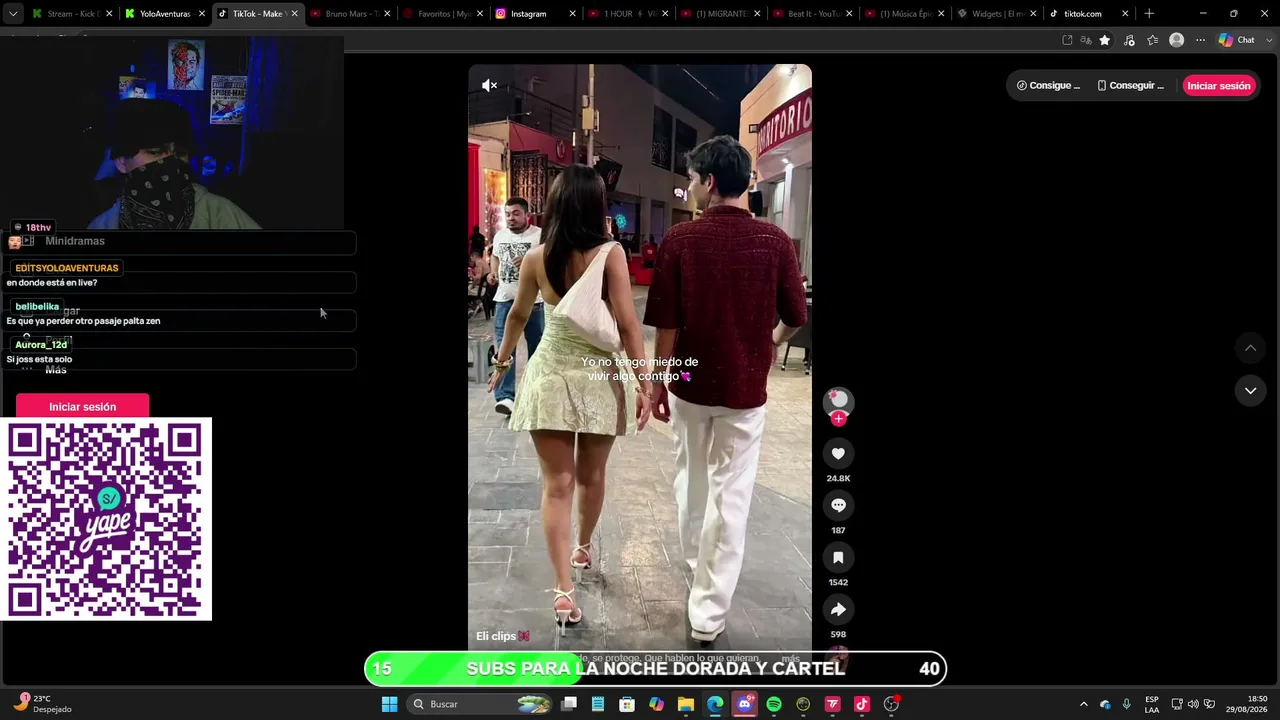Click the Iniciar sesión button in the left sidebar
This screenshot has height=720, width=1280.
click(82, 407)
